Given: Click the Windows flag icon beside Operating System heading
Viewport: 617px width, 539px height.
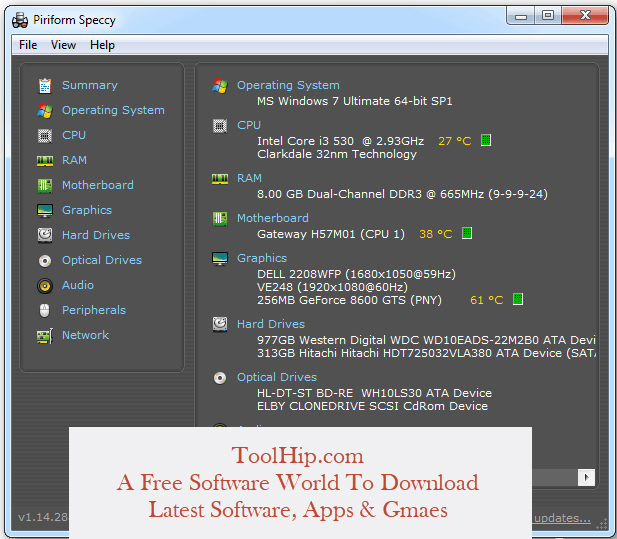Looking at the screenshot, I should pos(220,85).
